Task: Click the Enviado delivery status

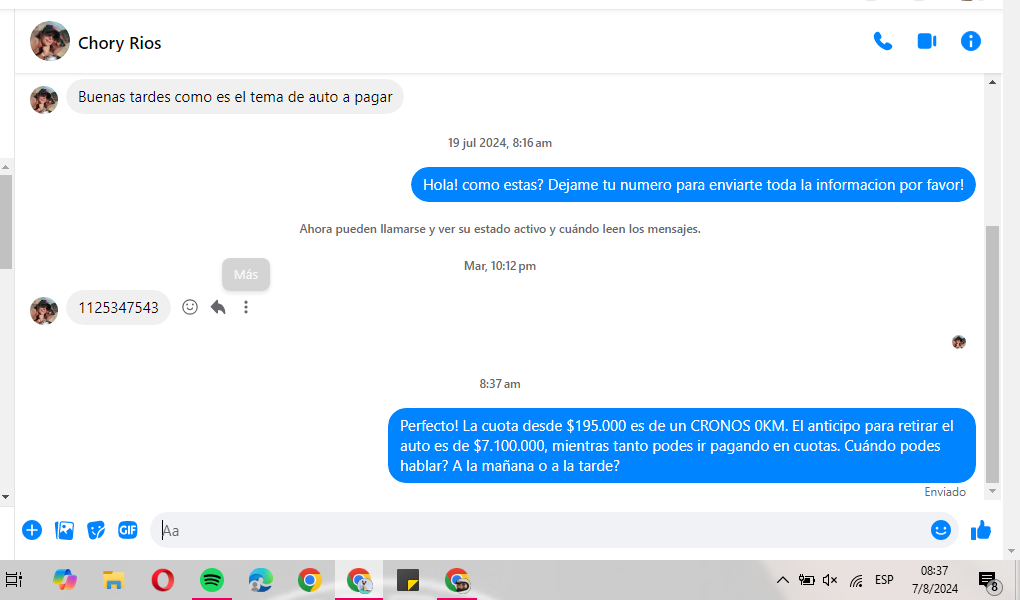Action: [x=945, y=493]
